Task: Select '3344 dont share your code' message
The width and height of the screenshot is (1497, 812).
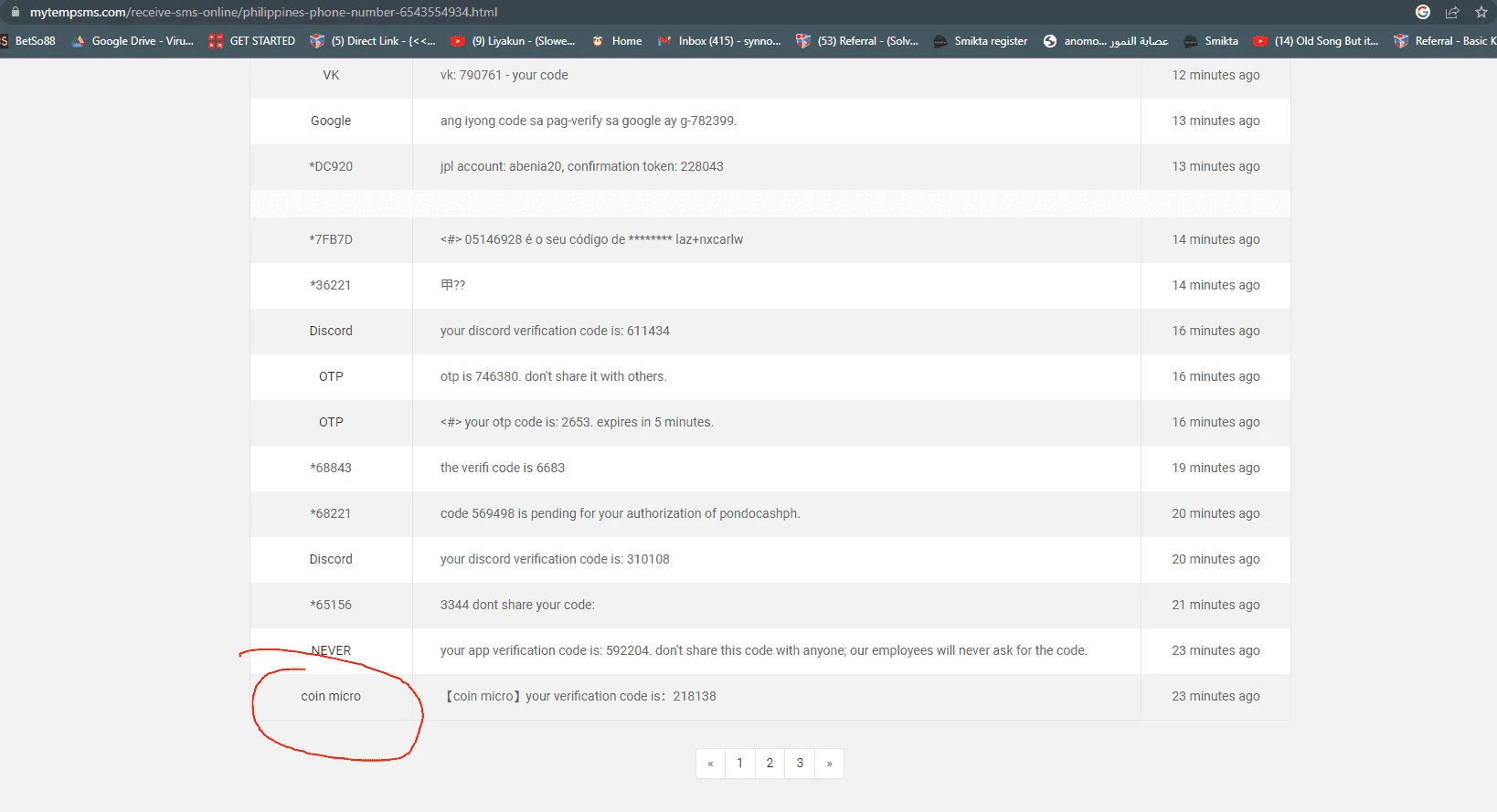Action: click(517, 605)
